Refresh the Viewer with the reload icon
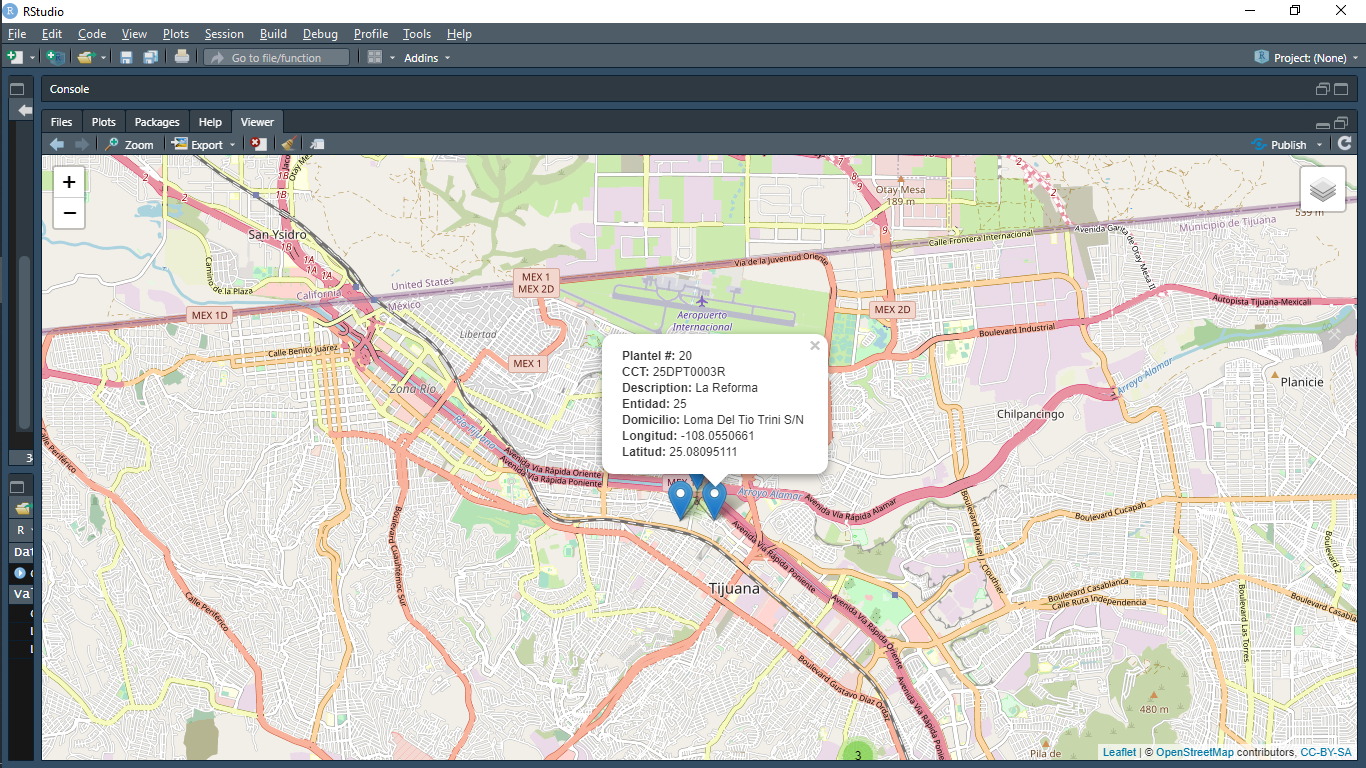Image resolution: width=1366 pixels, height=768 pixels. 1345,143
